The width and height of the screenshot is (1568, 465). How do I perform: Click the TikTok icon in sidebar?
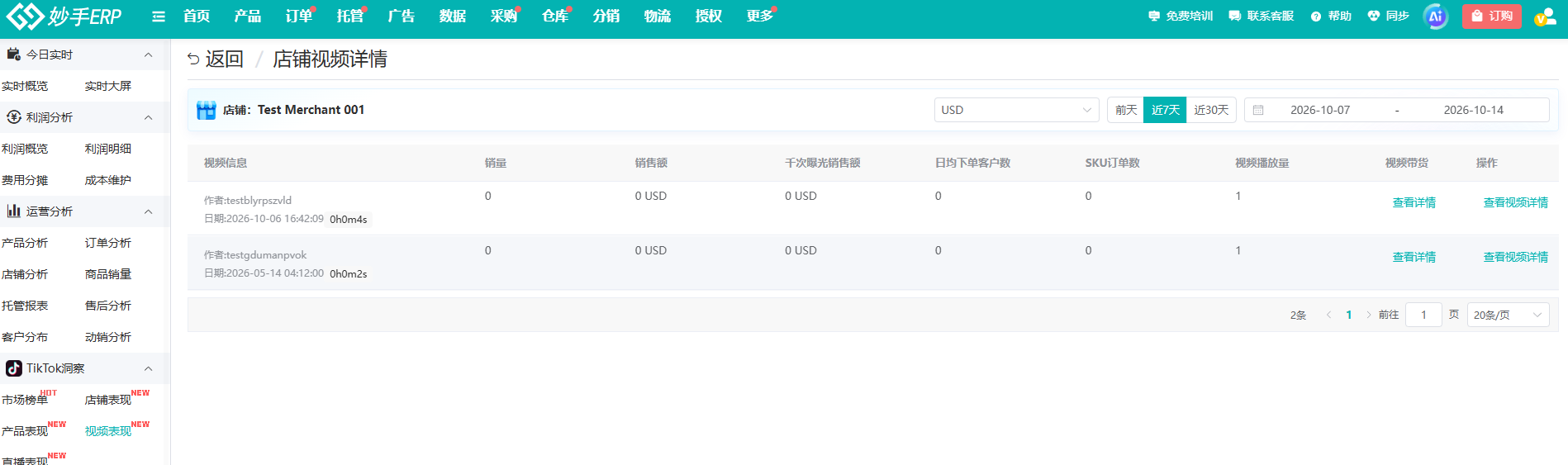pos(14,368)
